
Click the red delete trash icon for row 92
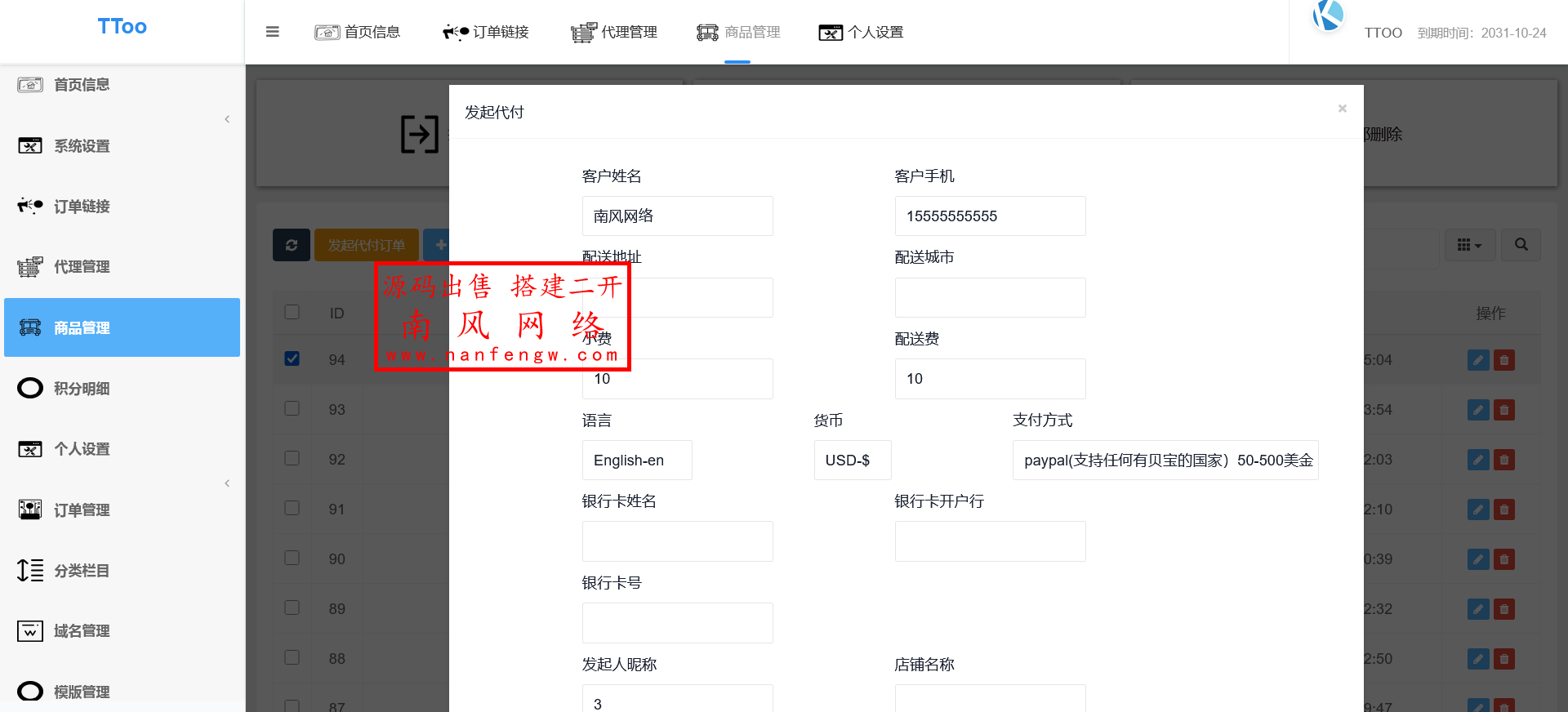click(x=1503, y=460)
